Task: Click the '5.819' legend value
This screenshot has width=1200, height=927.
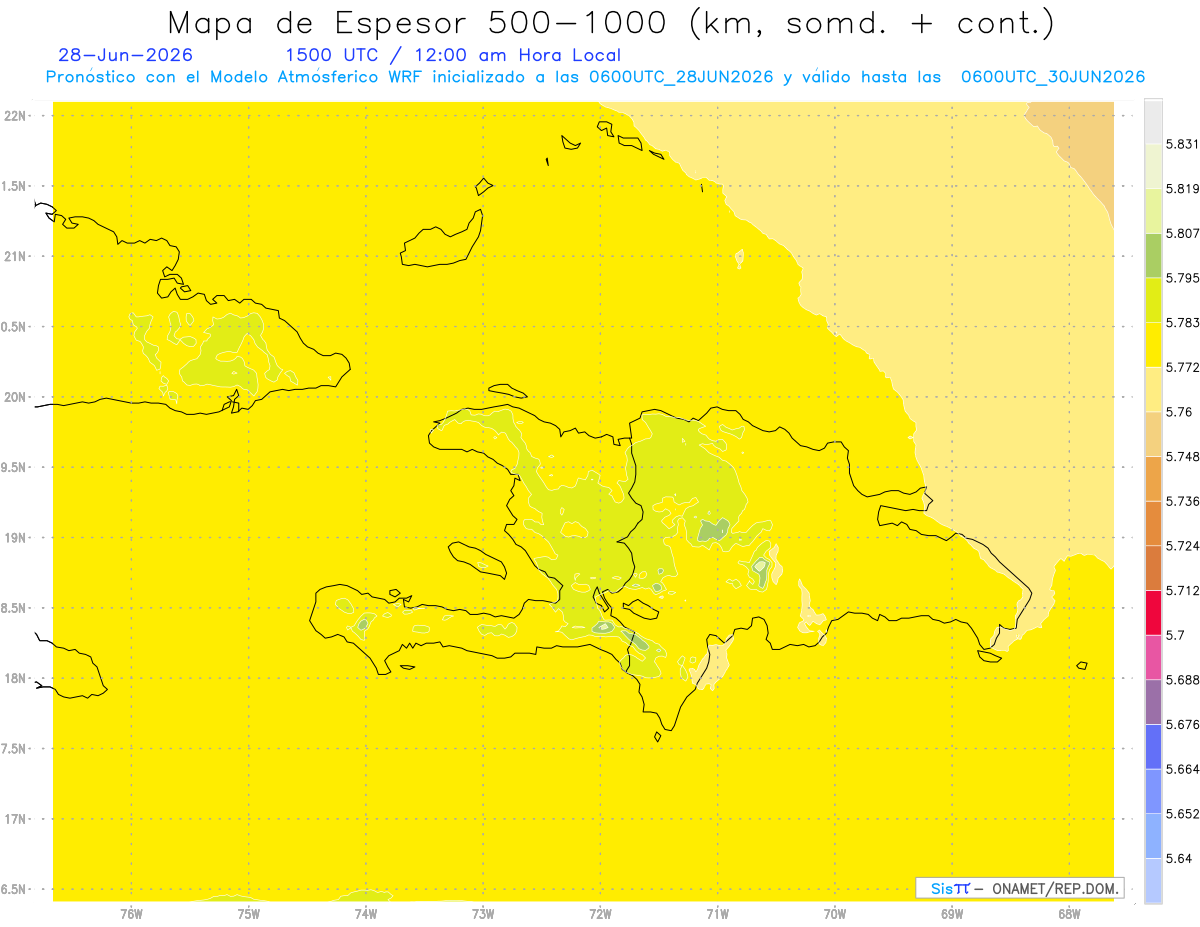Action: click(1182, 188)
